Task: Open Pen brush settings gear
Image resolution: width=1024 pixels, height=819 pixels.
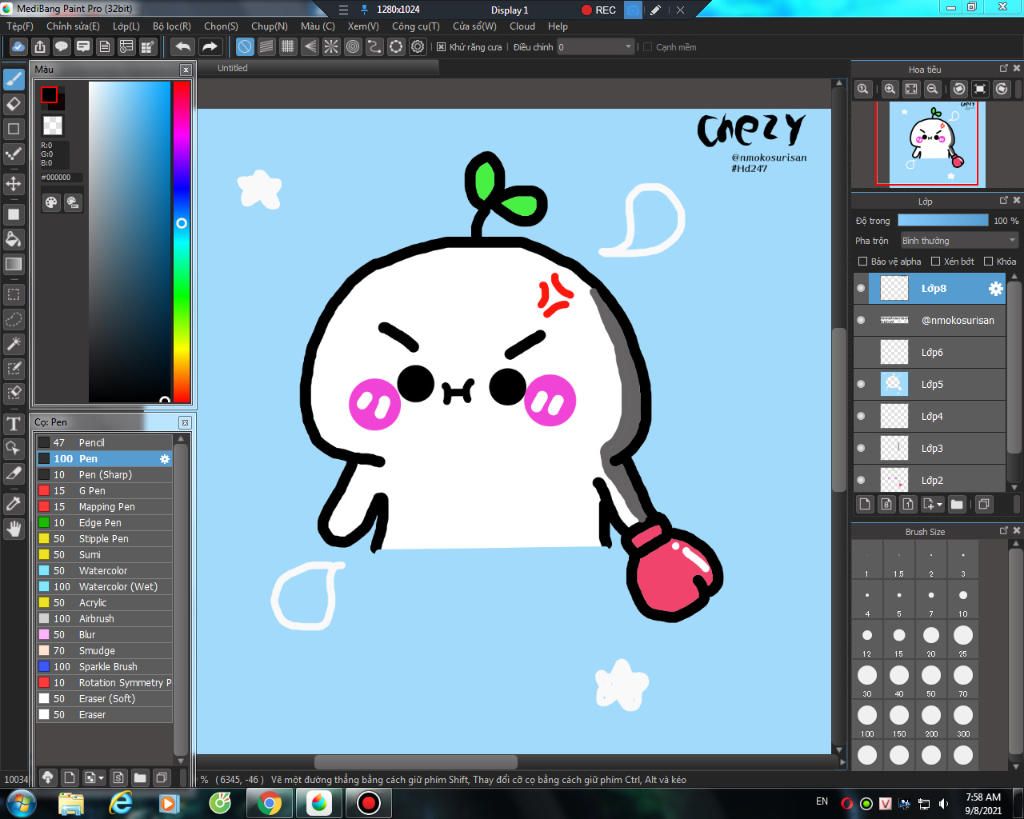Action: pos(165,459)
